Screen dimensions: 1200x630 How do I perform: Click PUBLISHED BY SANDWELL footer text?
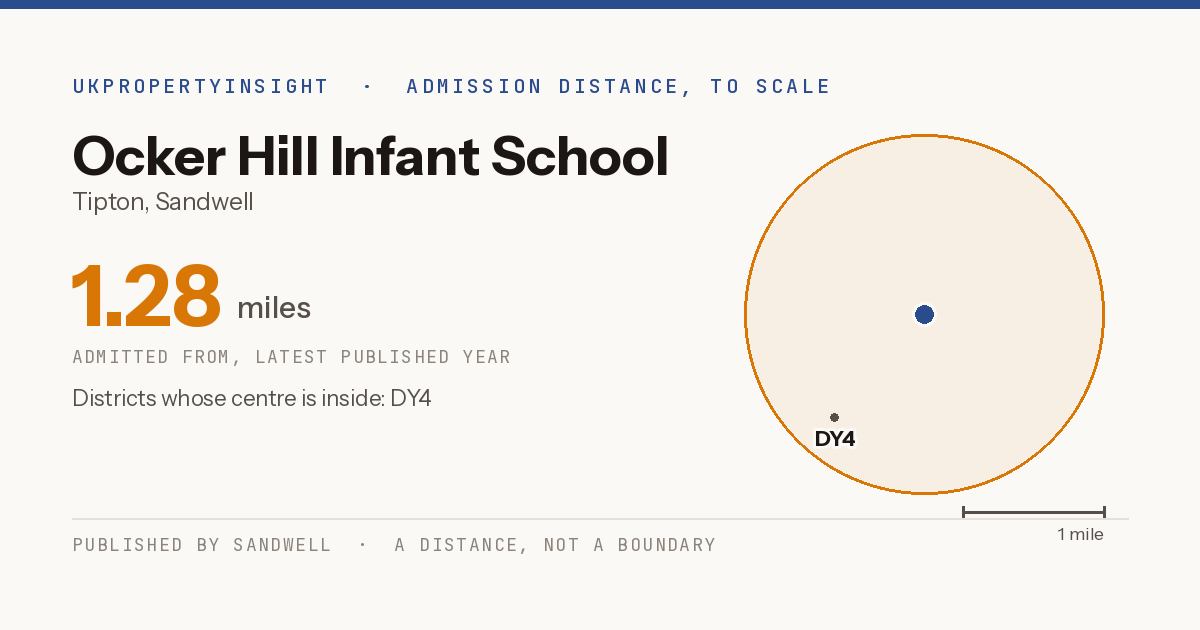pyautogui.click(x=202, y=545)
